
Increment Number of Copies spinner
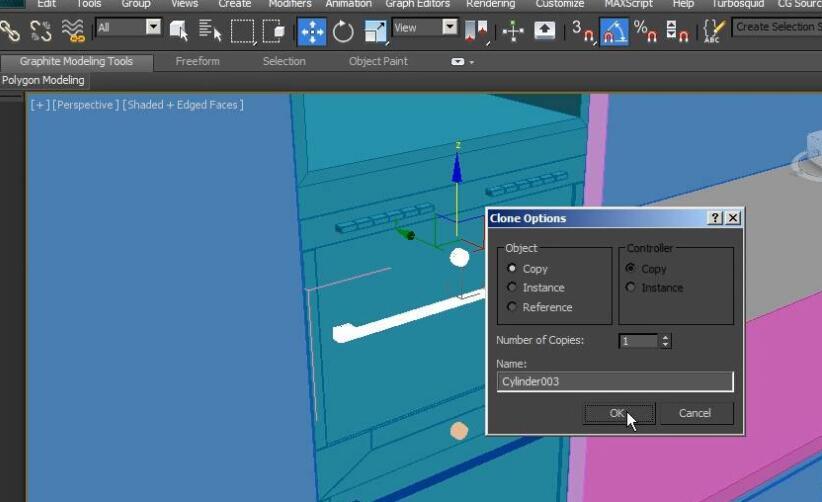(x=665, y=338)
